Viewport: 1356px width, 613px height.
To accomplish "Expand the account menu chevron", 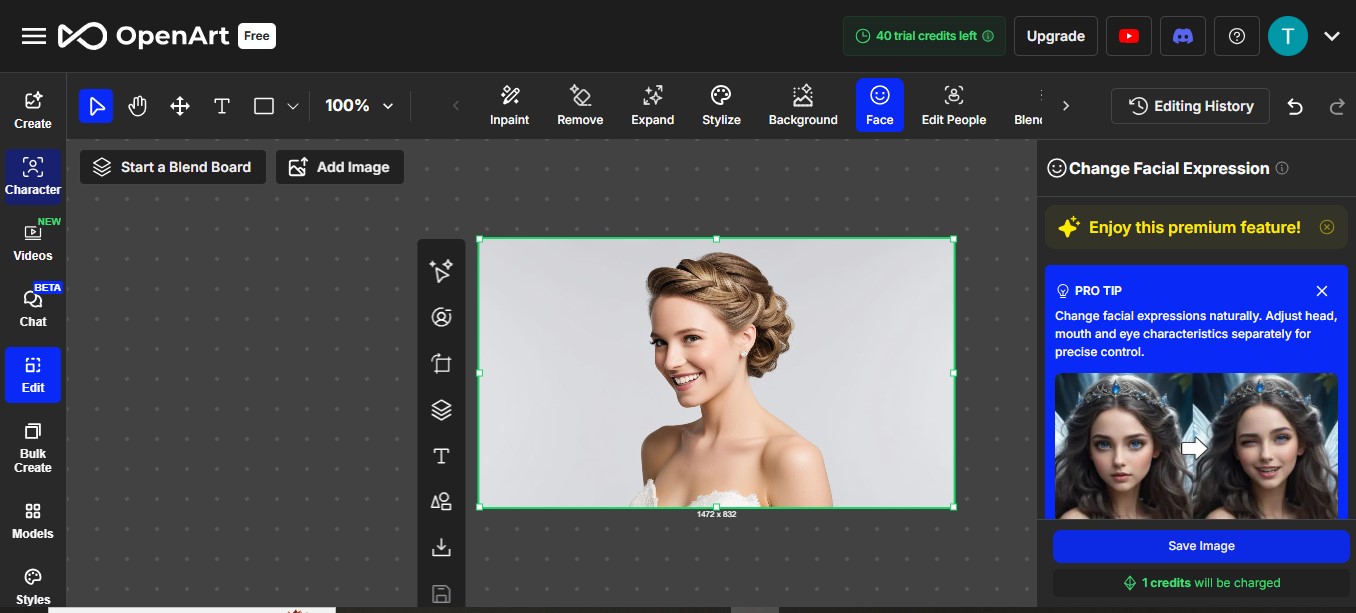I will point(1331,37).
